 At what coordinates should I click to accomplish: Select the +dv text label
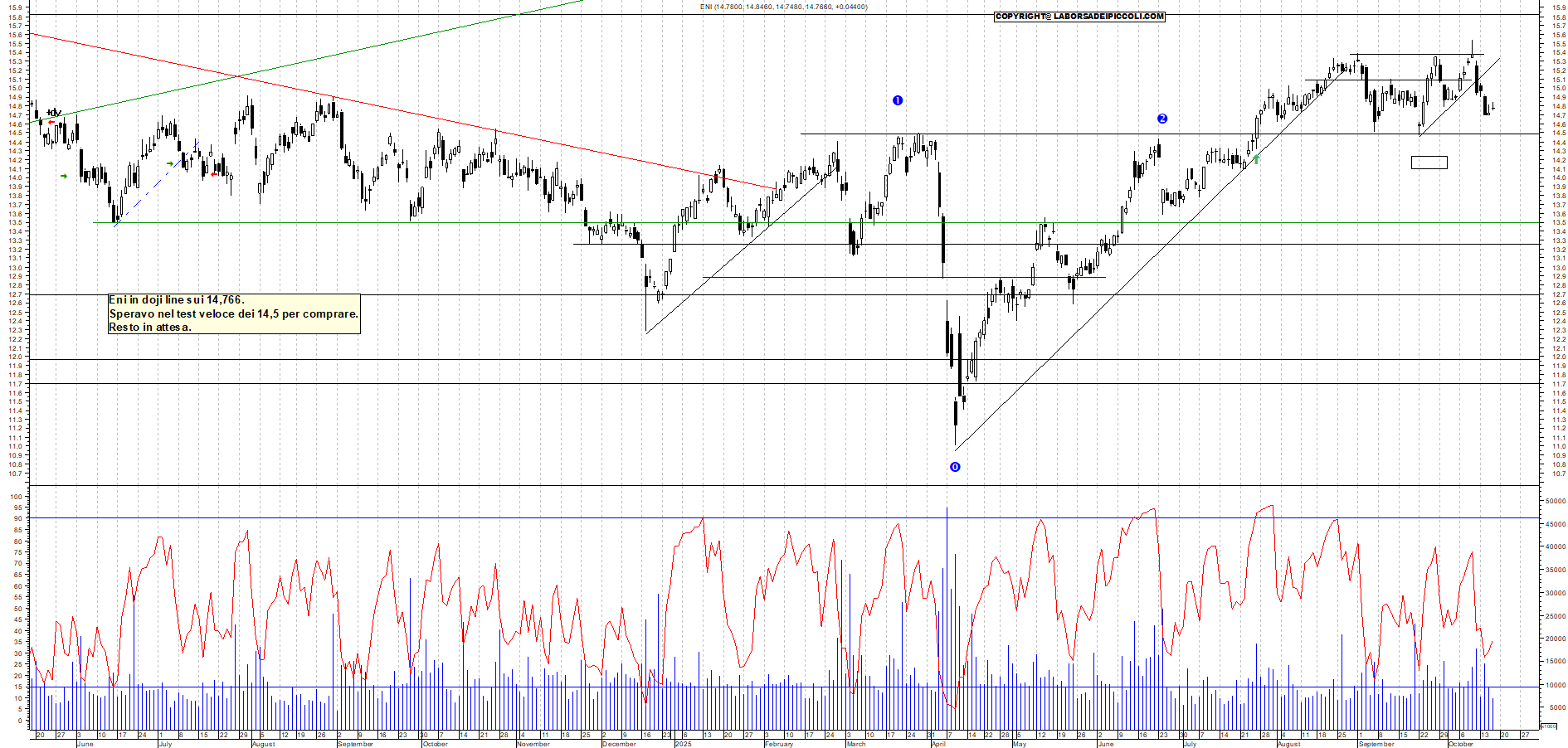pyautogui.click(x=54, y=113)
